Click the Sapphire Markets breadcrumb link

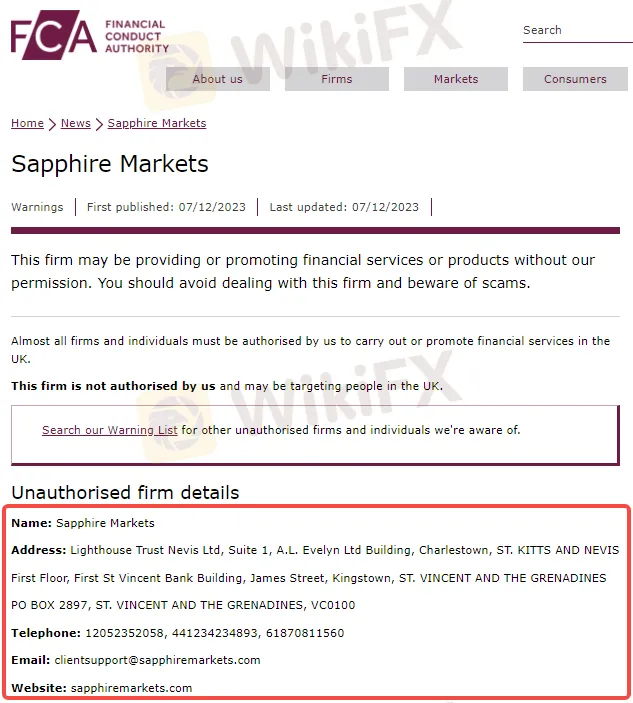157,123
